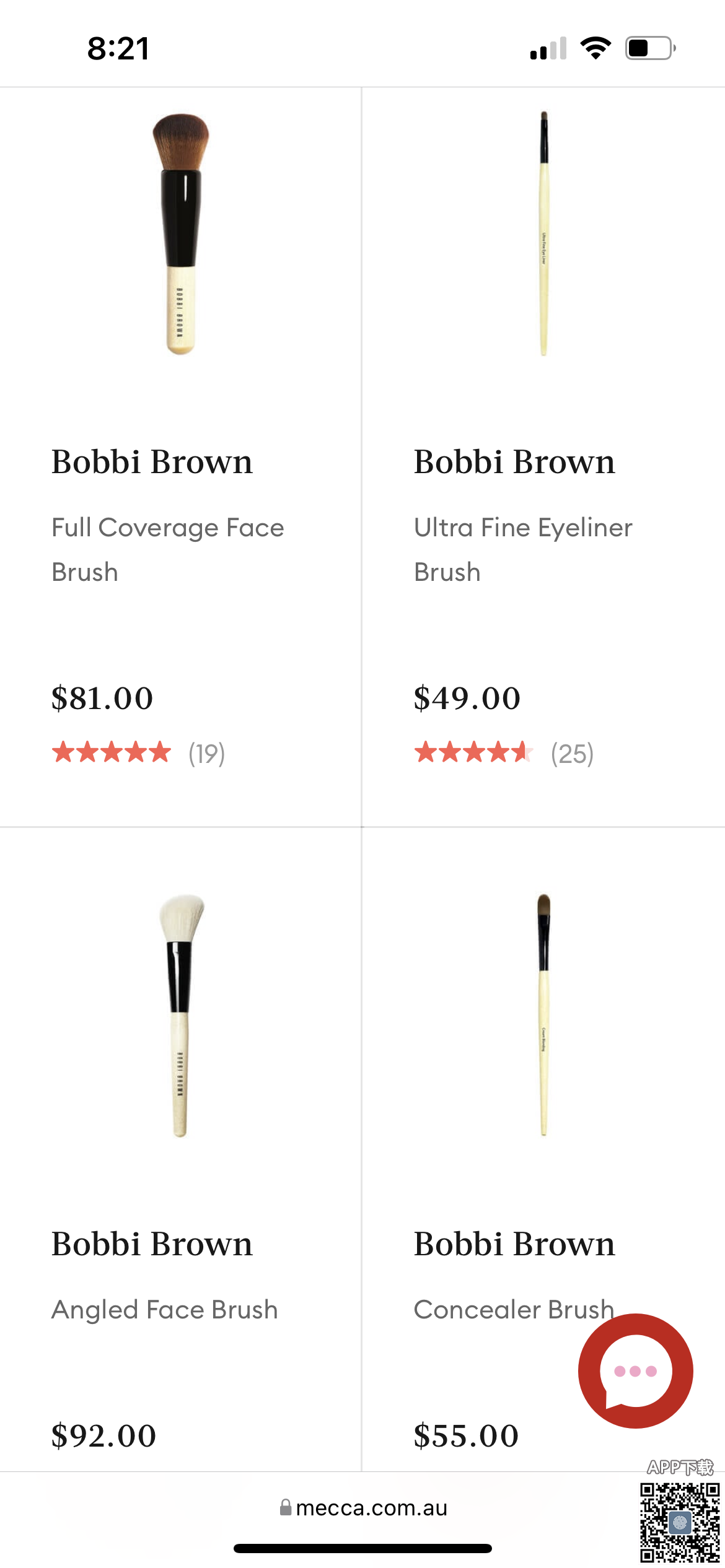Tap the lock icon beside mecca.com.au

pyautogui.click(x=286, y=1507)
